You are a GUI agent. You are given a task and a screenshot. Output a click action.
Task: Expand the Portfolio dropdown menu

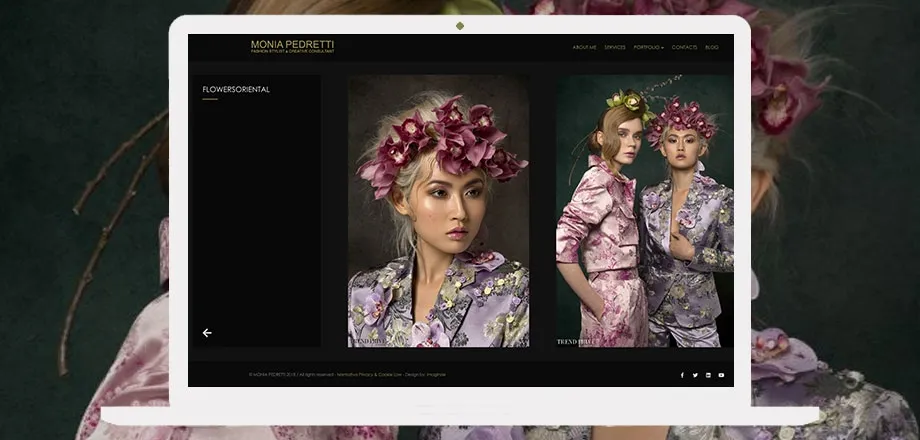pyautogui.click(x=648, y=47)
